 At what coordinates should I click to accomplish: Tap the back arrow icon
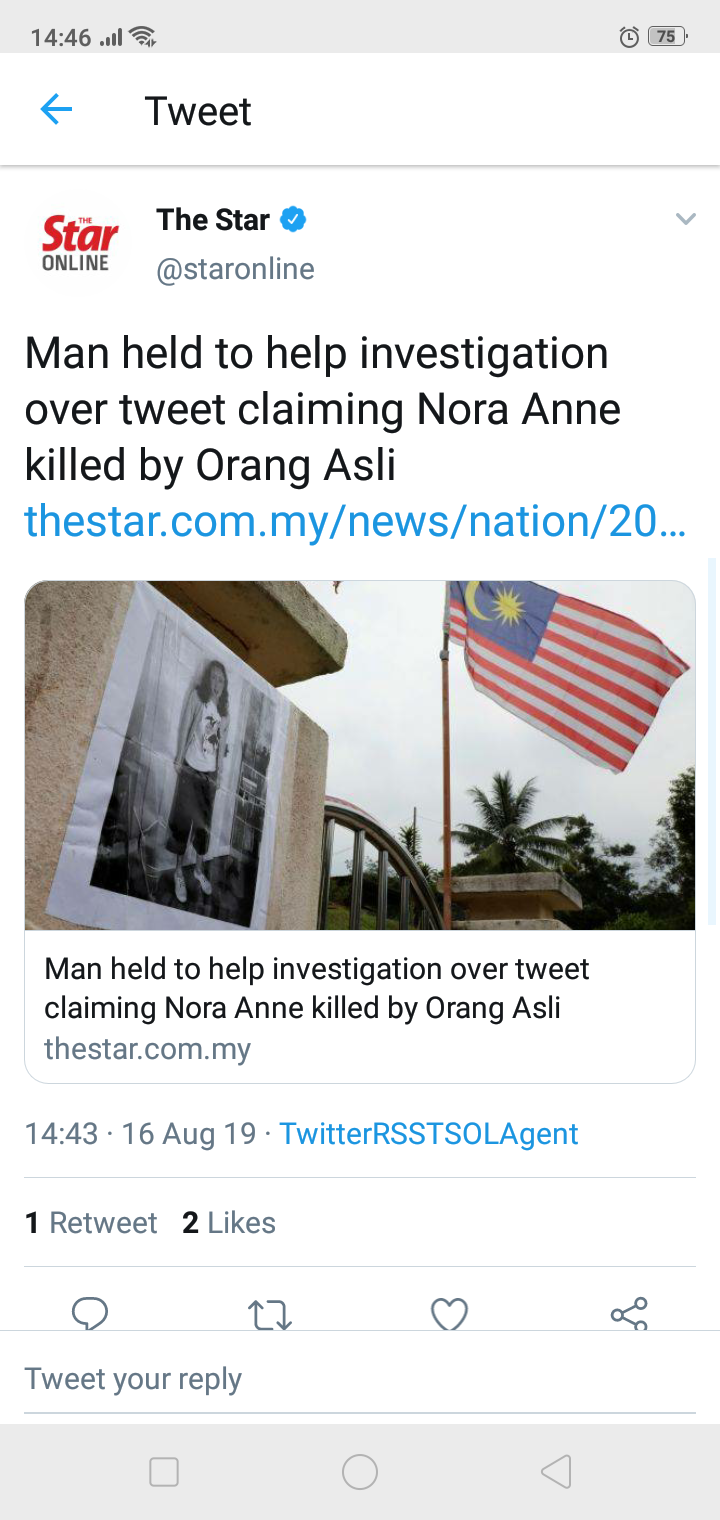coord(56,110)
